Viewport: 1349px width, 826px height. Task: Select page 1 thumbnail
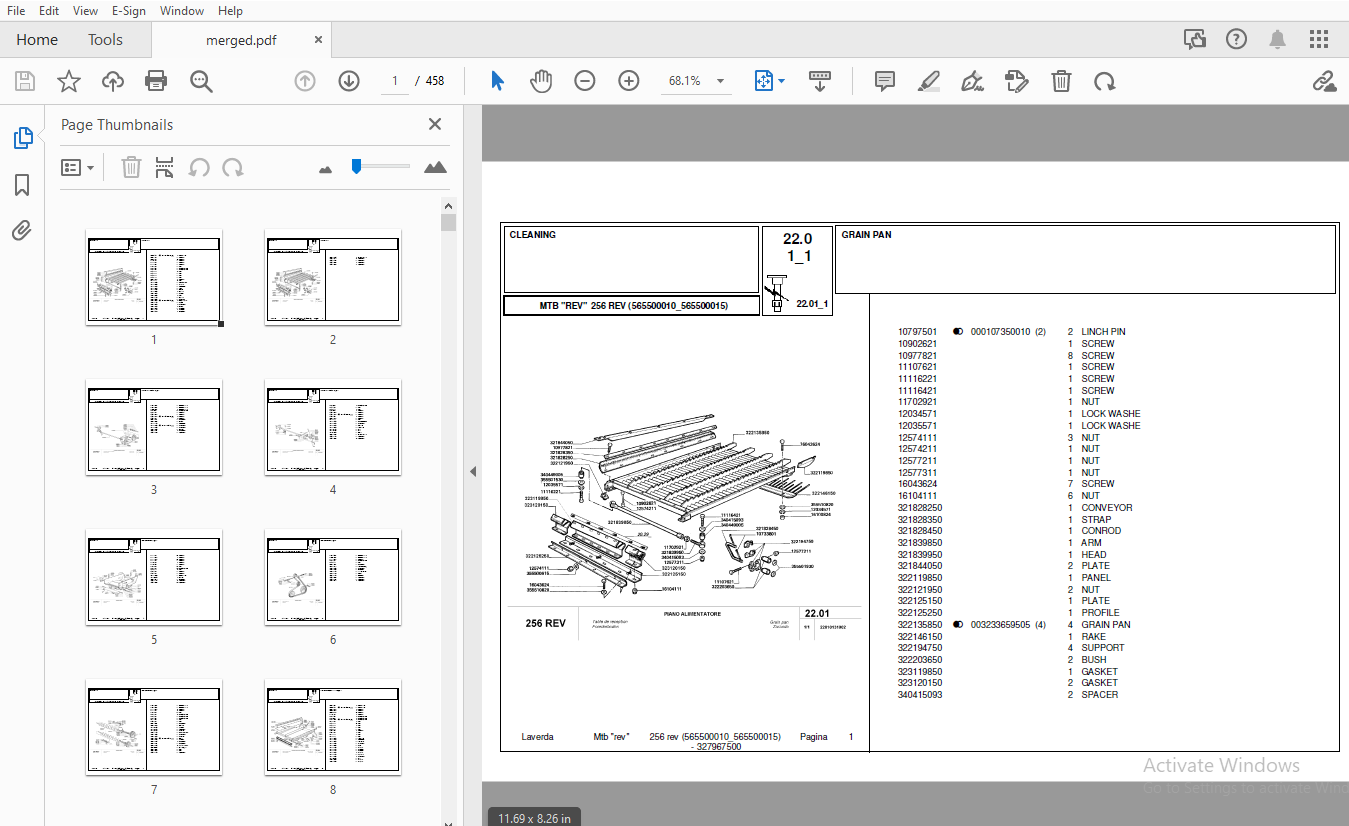click(154, 277)
